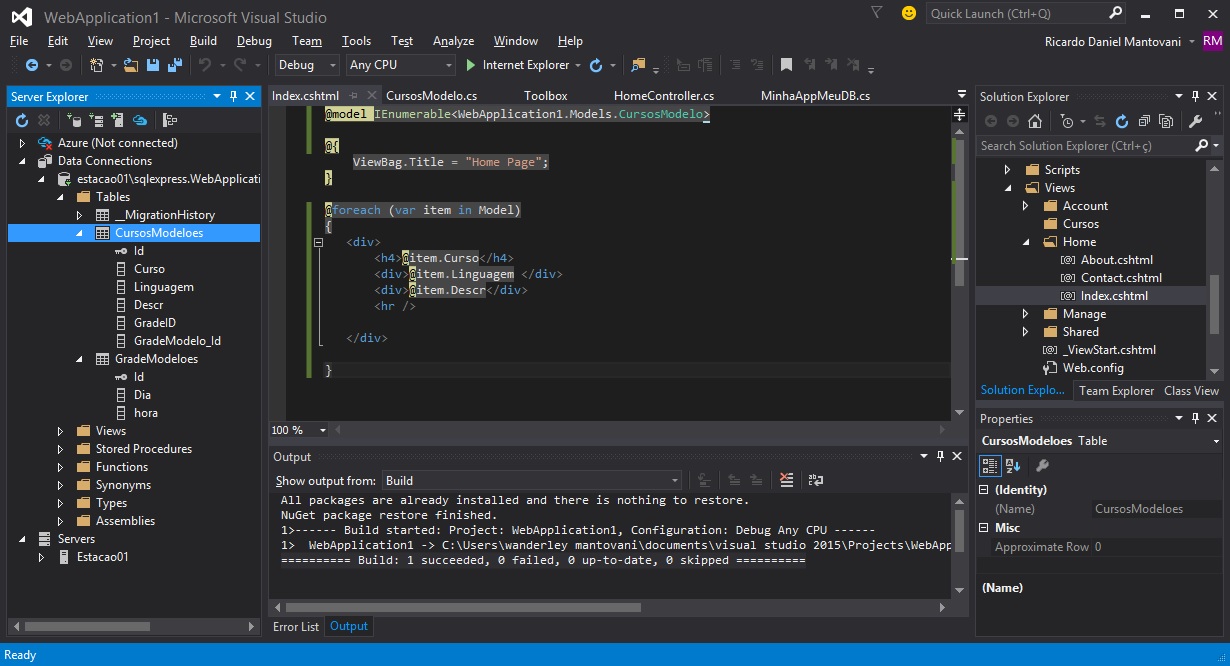Click the Save All toolbar icon
This screenshot has height=666, width=1230.
(175, 65)
